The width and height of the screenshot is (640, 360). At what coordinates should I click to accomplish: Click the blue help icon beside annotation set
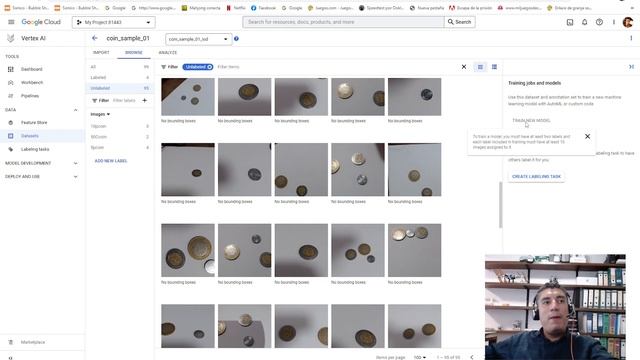tap(236, 39)
